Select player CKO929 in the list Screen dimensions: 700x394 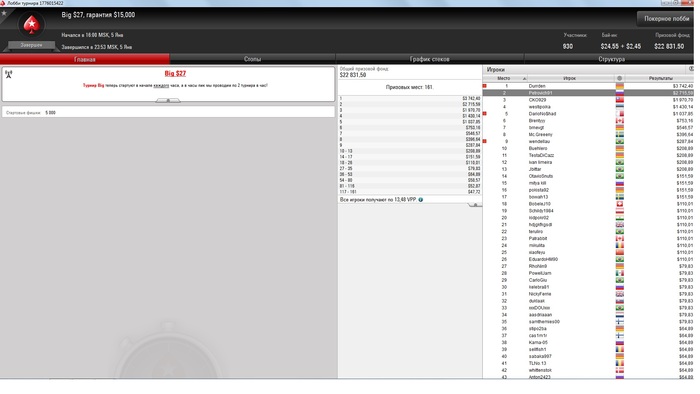(588, 100)
